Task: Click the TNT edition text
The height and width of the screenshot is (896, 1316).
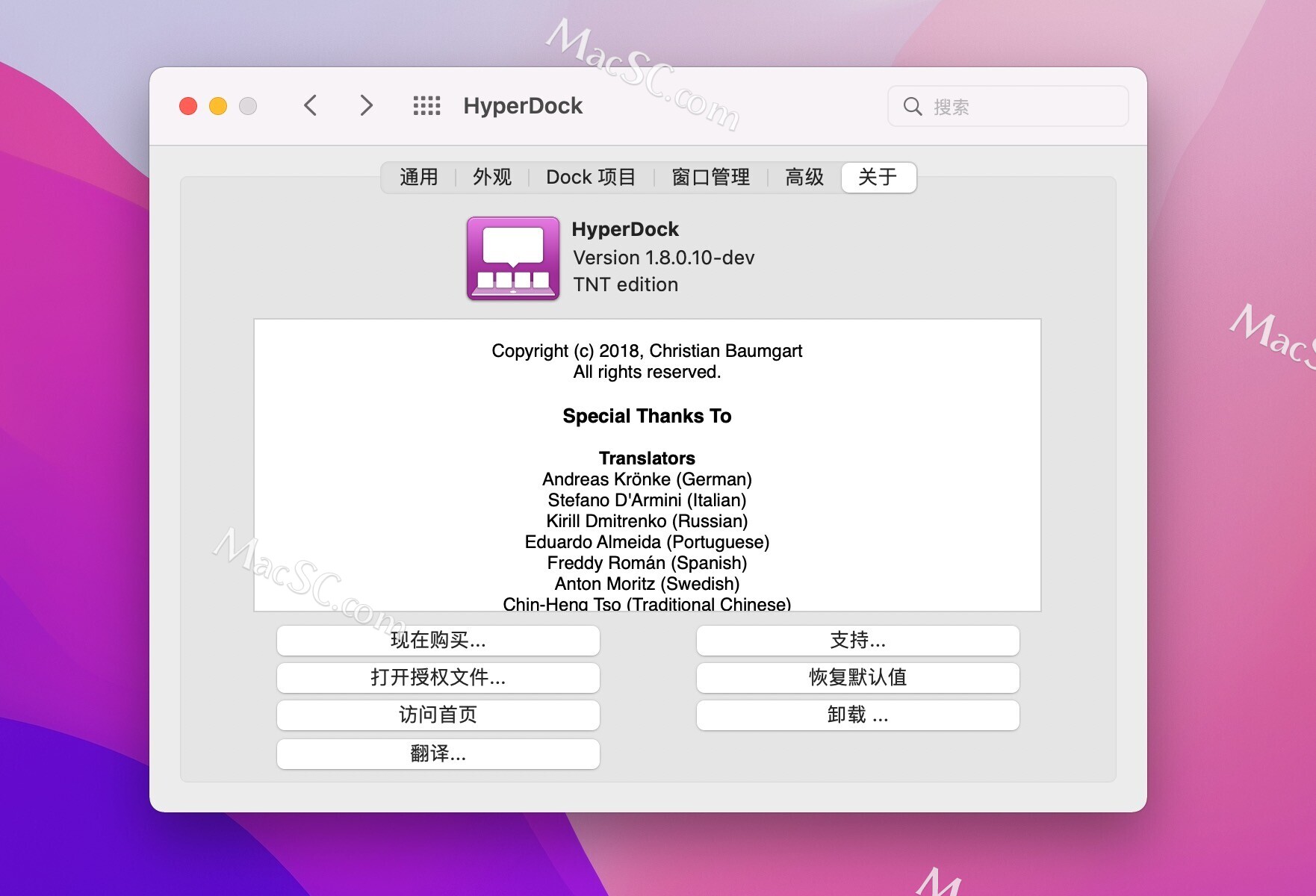Action: pyautogui.click(x=626, y=284)
